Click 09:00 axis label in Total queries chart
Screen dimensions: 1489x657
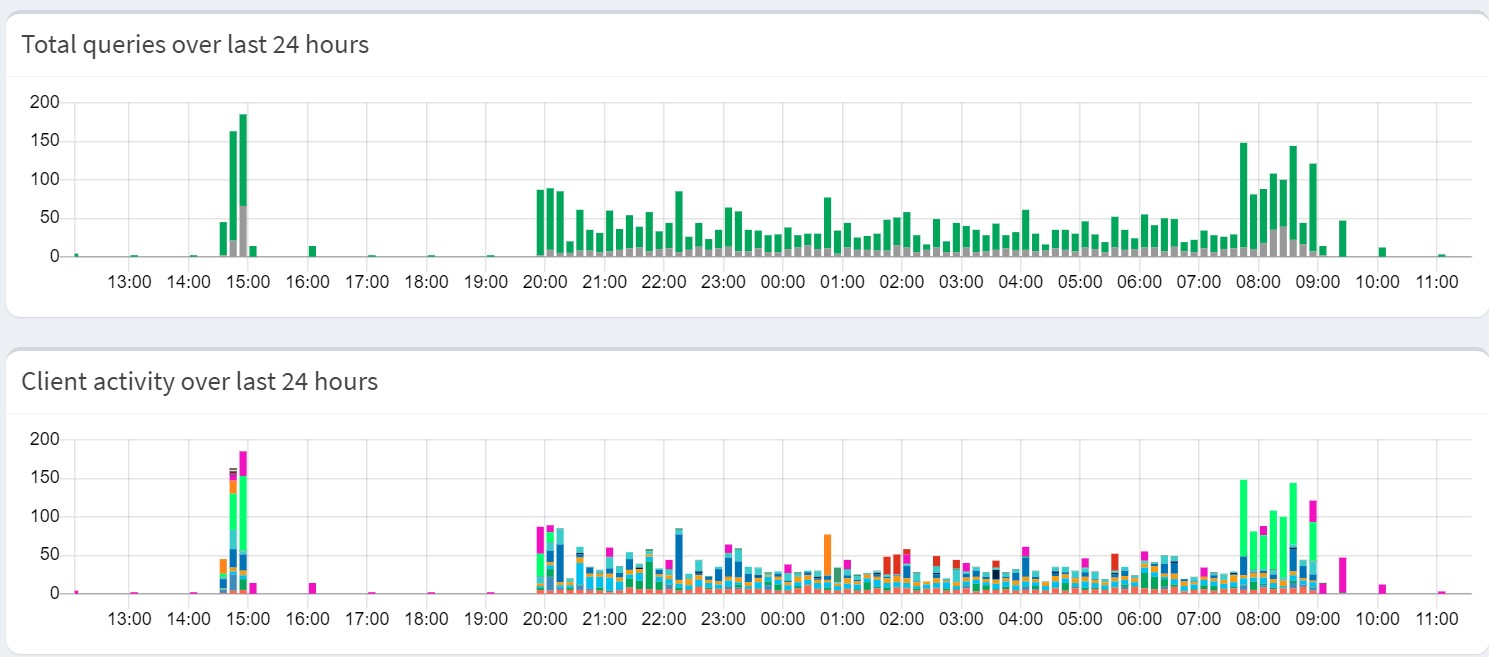coord(1318,282)
